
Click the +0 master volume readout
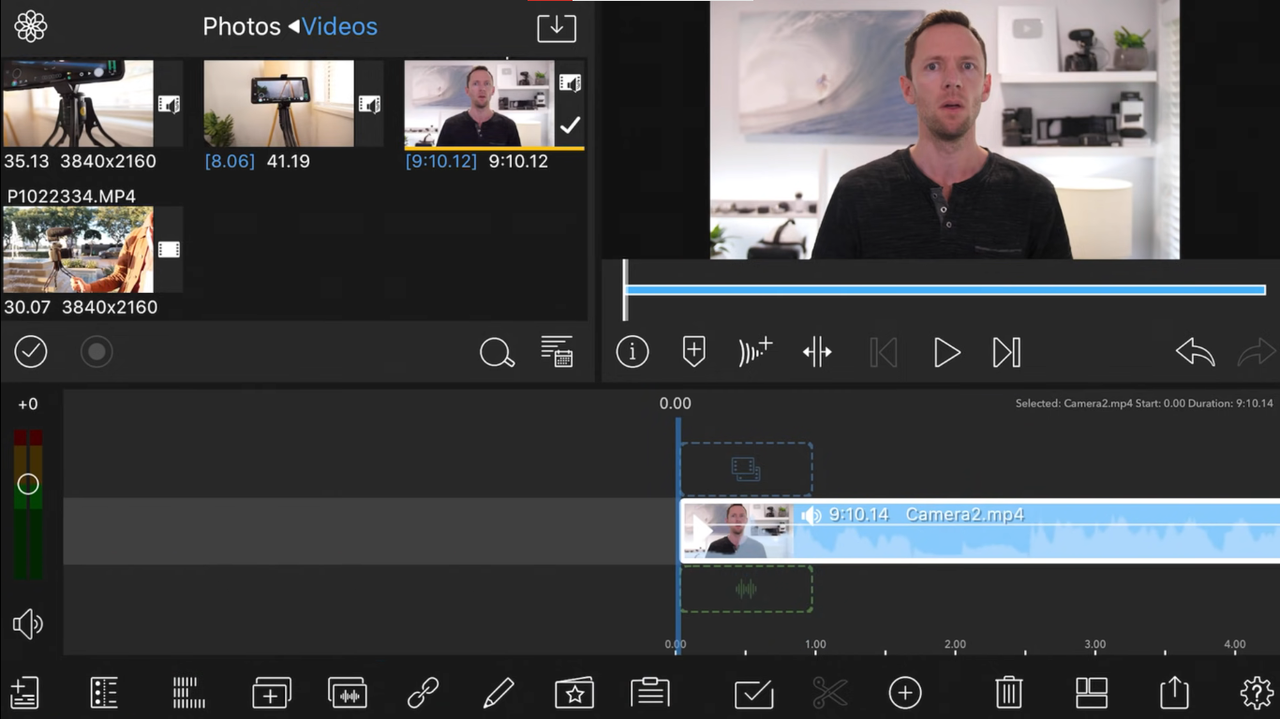(x=28, y=404)
